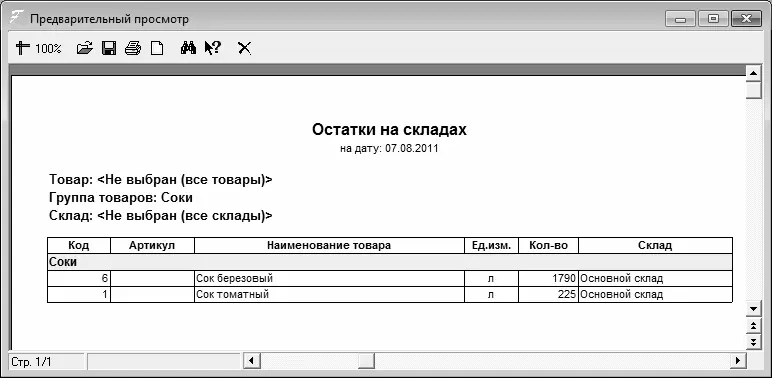The image size is (772, 378).
Task: Click the 'Соки' group row
Action: [390, 262]
